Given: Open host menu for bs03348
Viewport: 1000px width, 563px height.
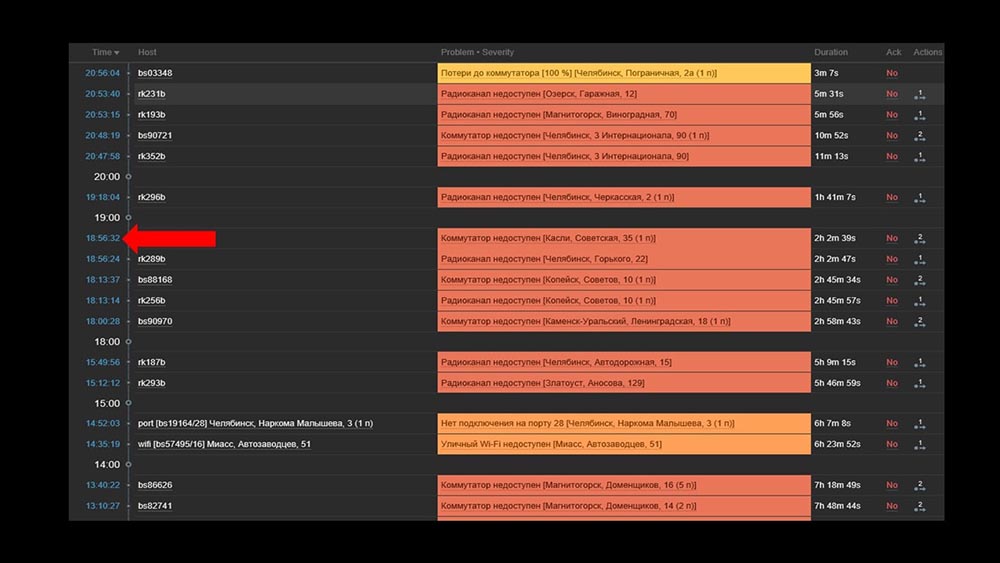Looking at the screenshot, I should coord(155,73).
